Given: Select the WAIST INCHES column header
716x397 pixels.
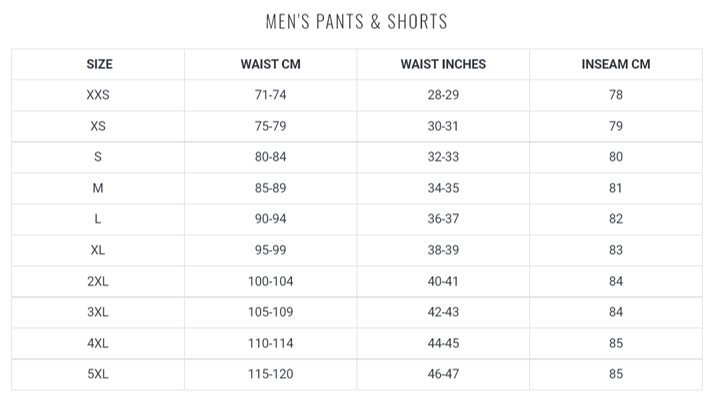Looking at the screenshot, I should 443,64.
